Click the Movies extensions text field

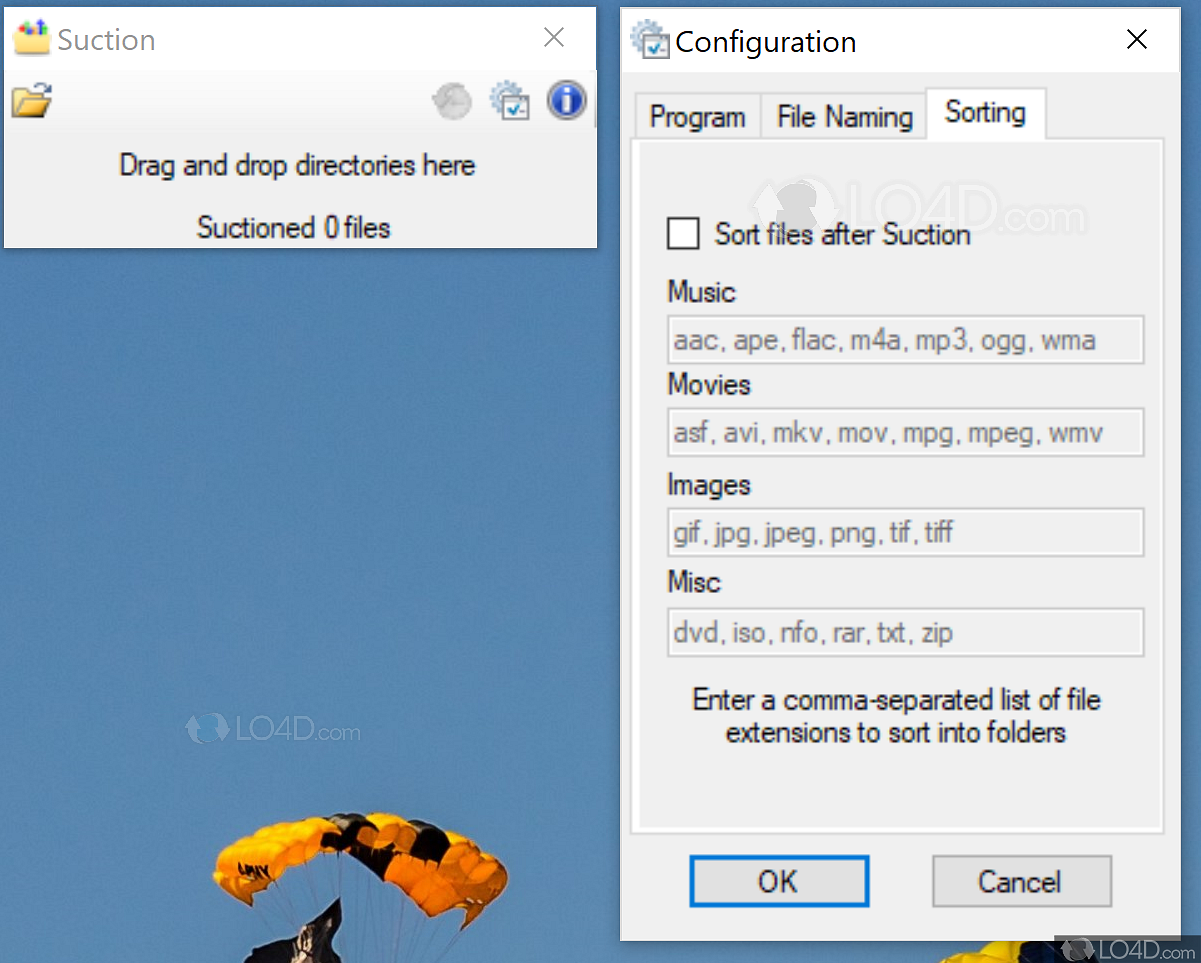pyautogui.click(x=905, y=433)
